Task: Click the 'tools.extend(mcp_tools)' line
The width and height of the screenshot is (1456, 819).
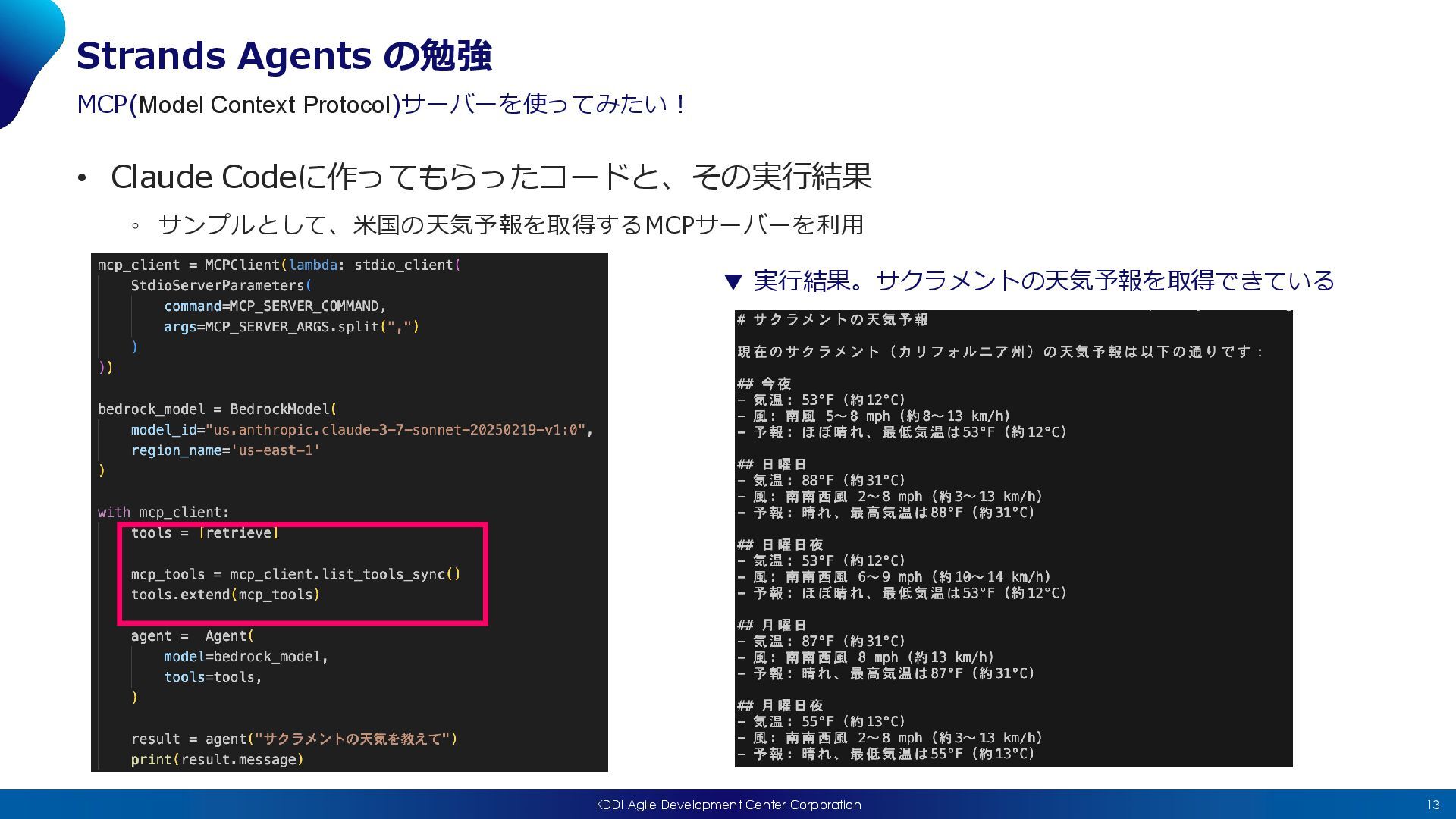Action: tap(225, 595)
